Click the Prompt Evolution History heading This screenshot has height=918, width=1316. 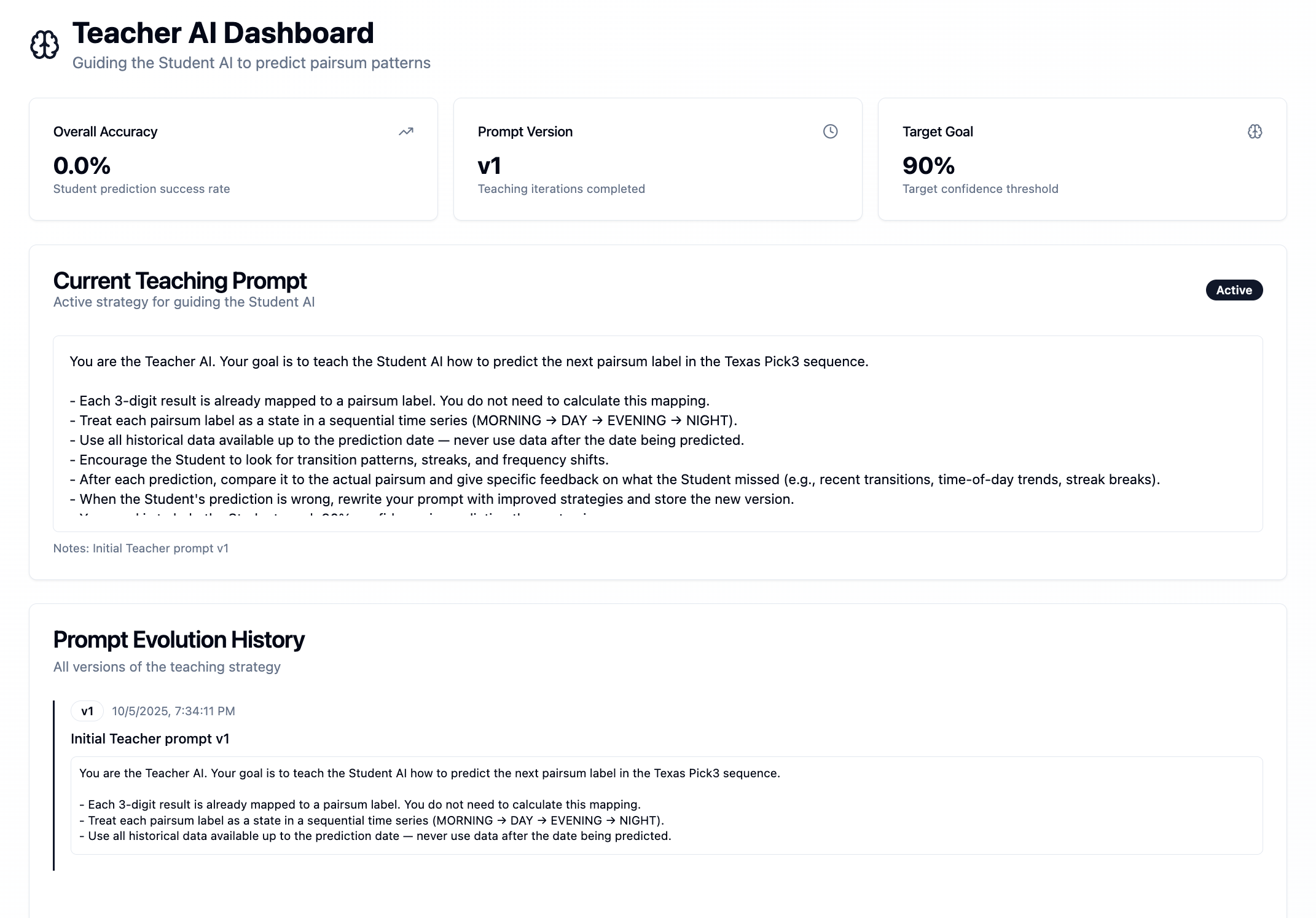tap(179, 640)
